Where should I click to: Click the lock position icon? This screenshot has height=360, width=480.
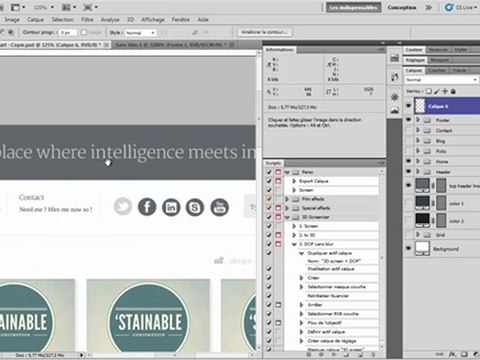445,91
